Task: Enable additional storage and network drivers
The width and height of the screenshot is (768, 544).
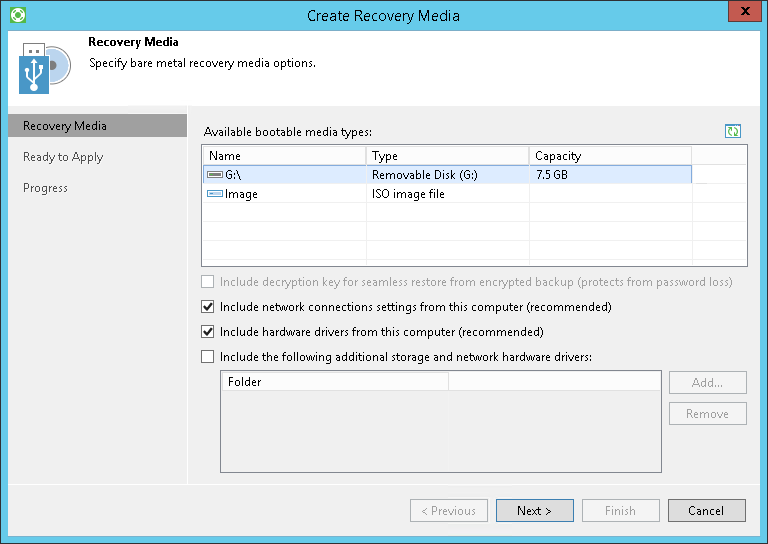Action: point(208,356)
